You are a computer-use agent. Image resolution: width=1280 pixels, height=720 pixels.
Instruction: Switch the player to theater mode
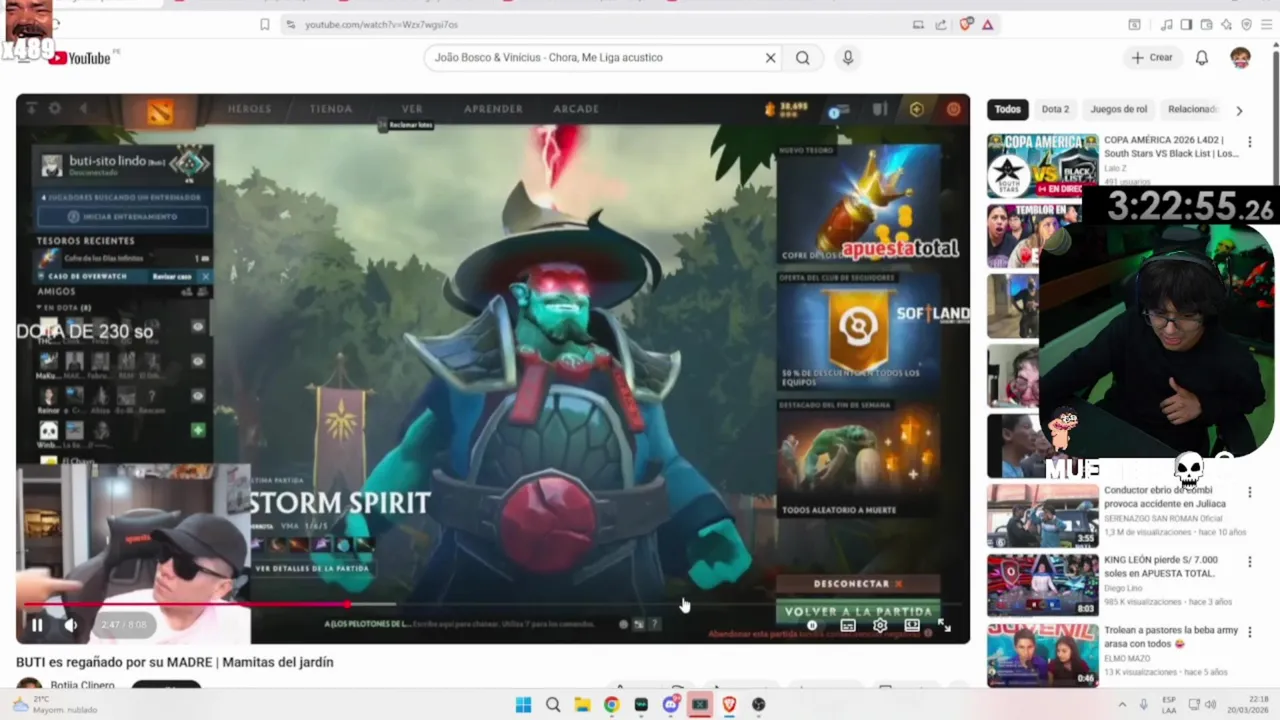(912, 626)
